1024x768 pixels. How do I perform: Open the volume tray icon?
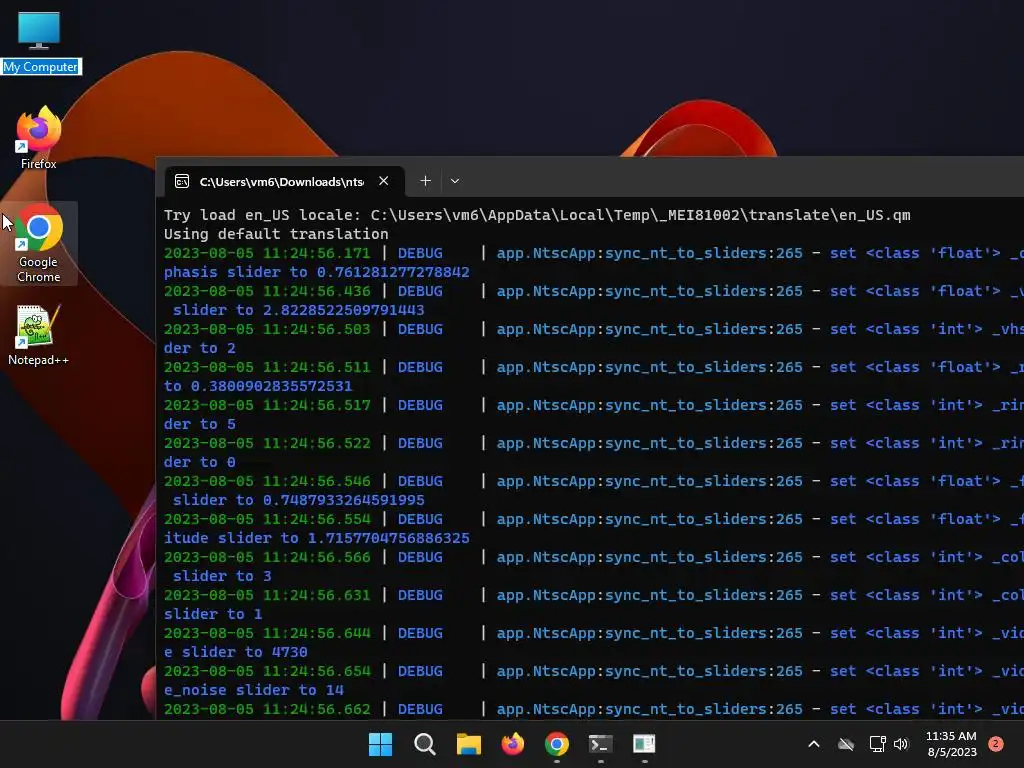[x=901, y=744]
